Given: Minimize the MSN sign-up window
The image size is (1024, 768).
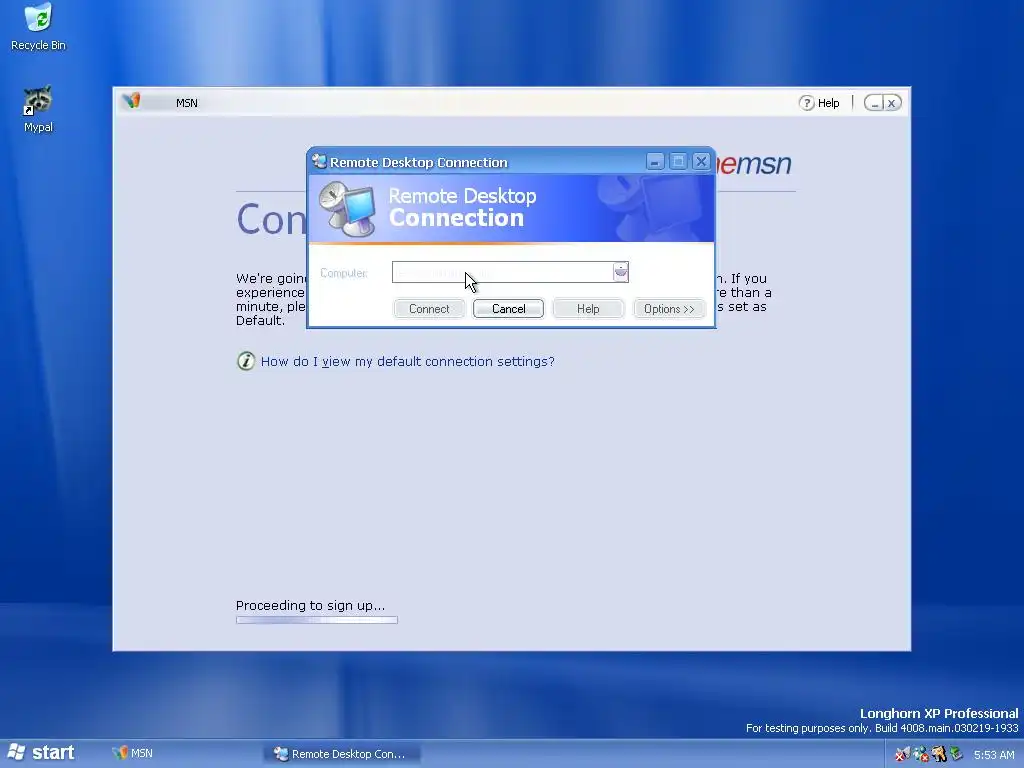Looking at the screenshot, I should (874, 103).
